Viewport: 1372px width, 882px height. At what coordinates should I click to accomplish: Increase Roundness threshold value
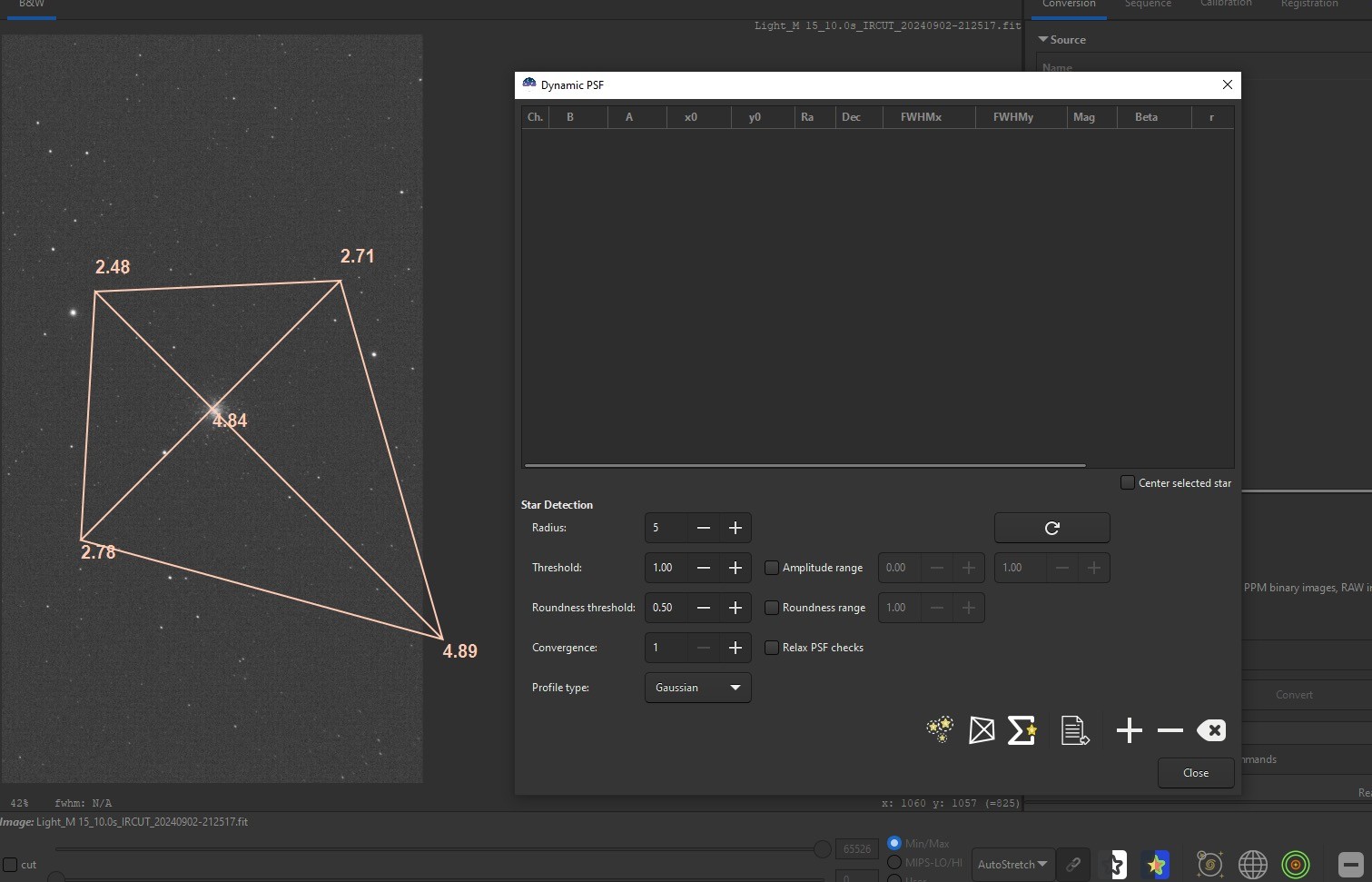point(735,608)
